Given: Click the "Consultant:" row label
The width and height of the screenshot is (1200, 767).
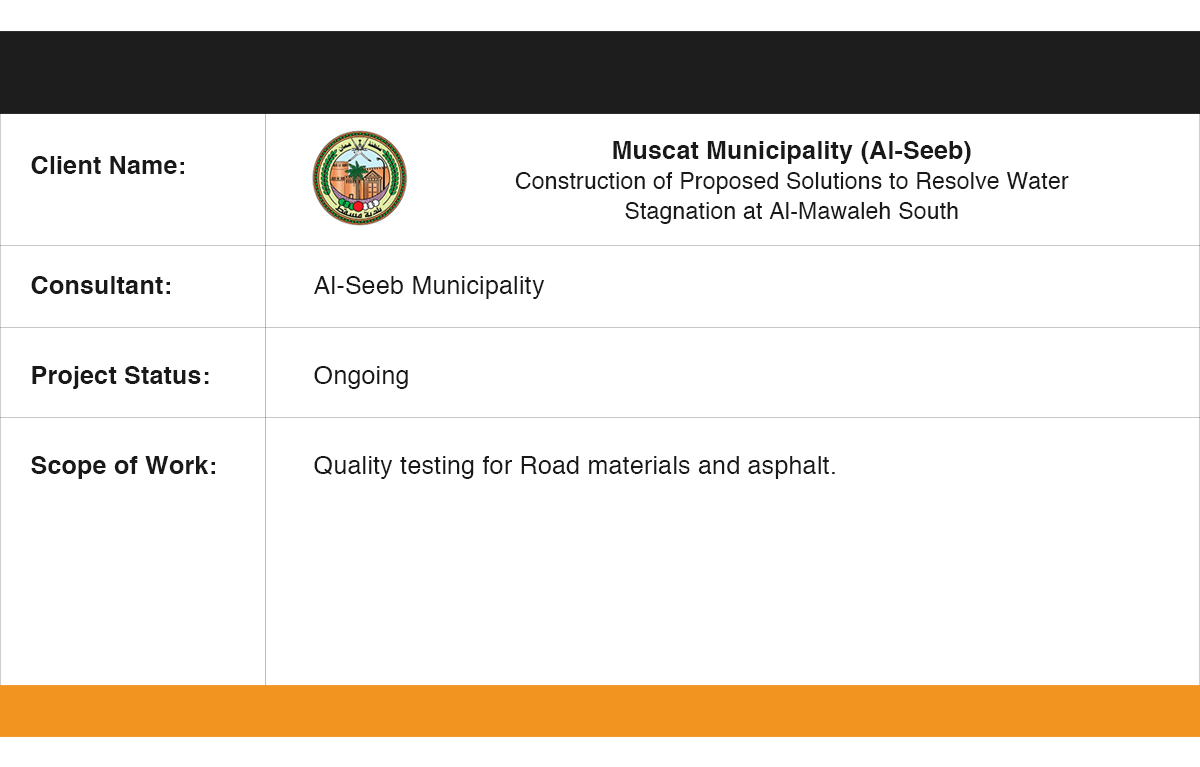Looking at the screenshot, I should point(101,286).
